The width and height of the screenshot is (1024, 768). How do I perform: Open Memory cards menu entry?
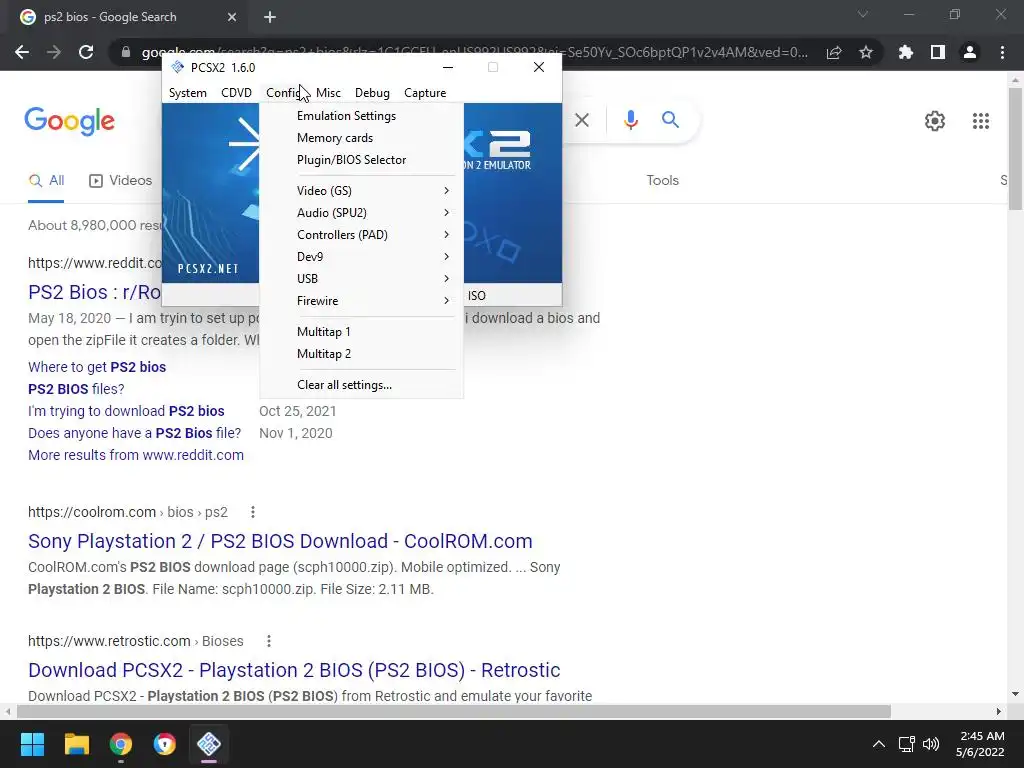pos(361,138)
